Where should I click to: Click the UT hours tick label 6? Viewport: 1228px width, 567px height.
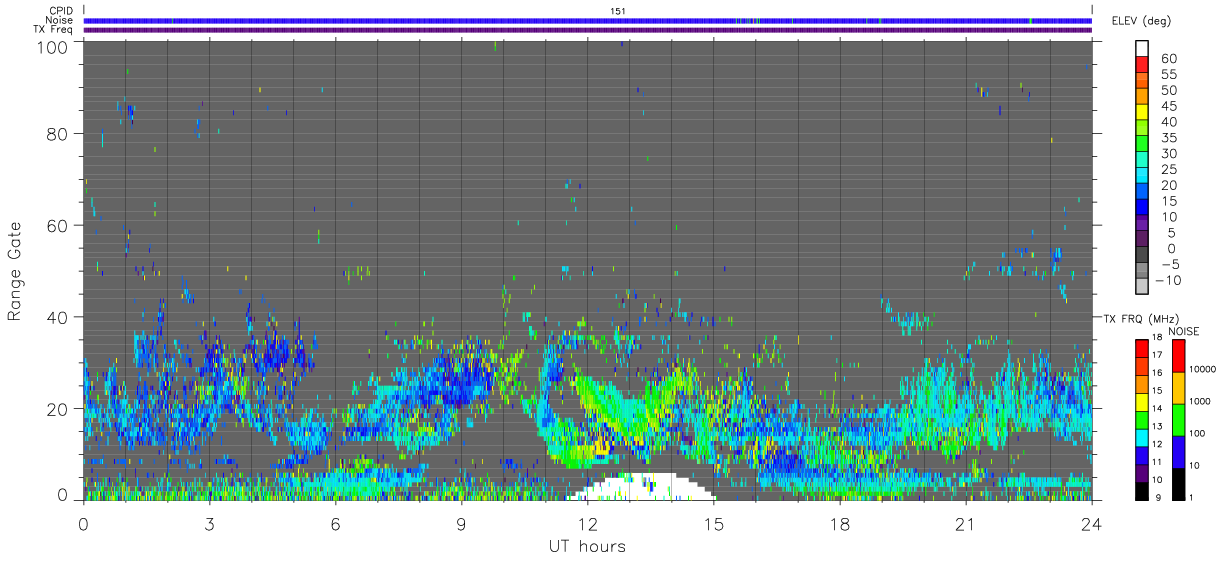pos(336,523)
